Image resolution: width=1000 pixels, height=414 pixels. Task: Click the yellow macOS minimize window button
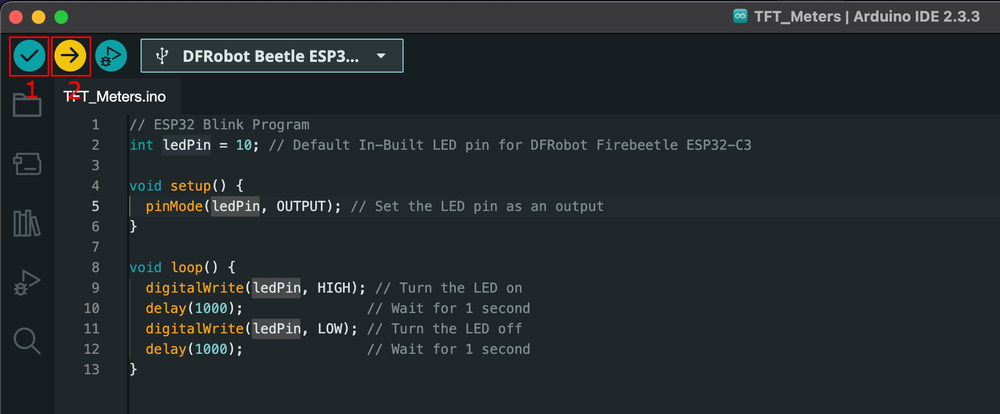tap(38, 17)
